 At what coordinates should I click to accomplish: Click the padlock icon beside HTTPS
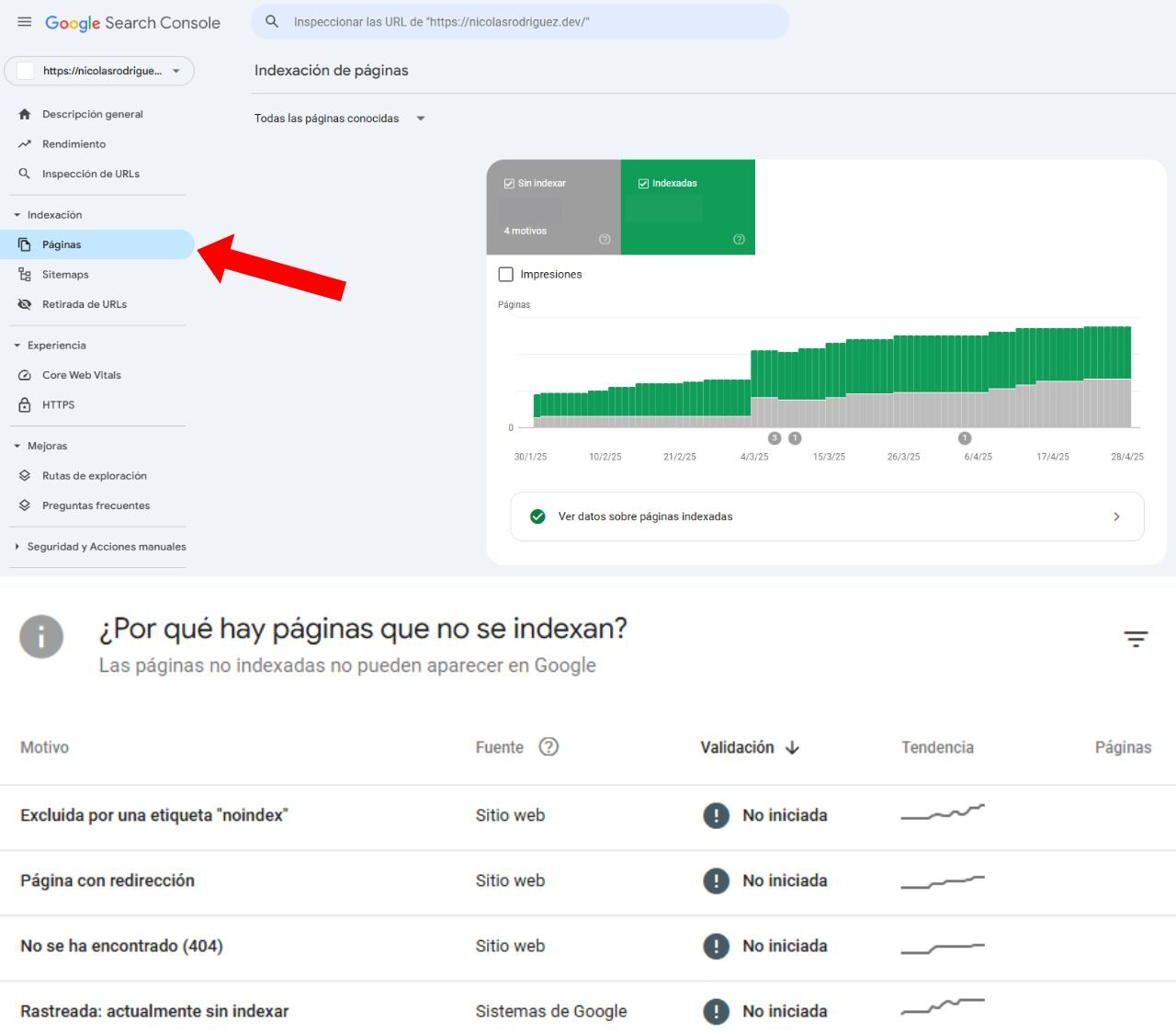[25, 404]
